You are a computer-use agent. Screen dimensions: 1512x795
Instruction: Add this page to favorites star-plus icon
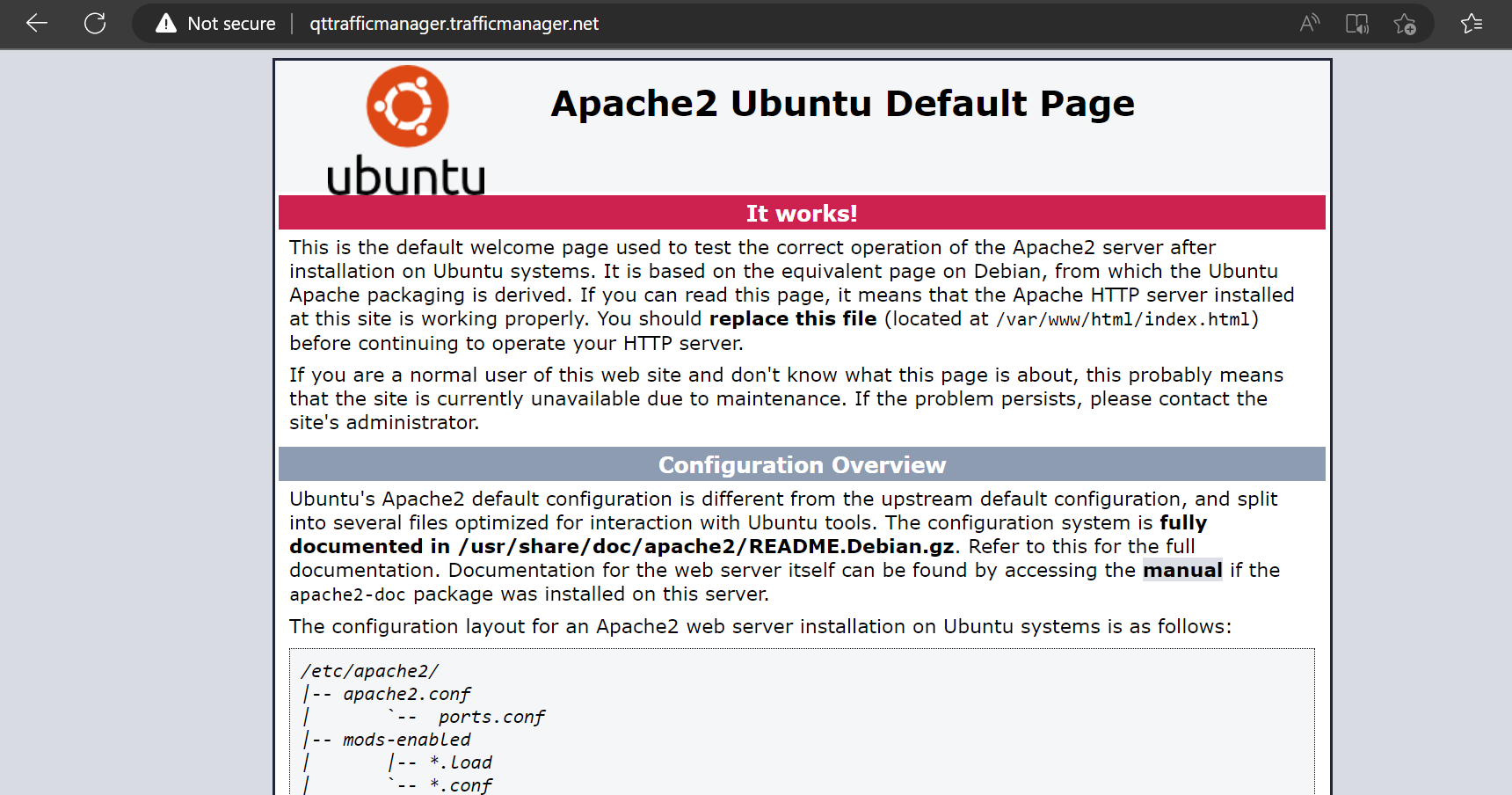click(x=1405, y=24)
